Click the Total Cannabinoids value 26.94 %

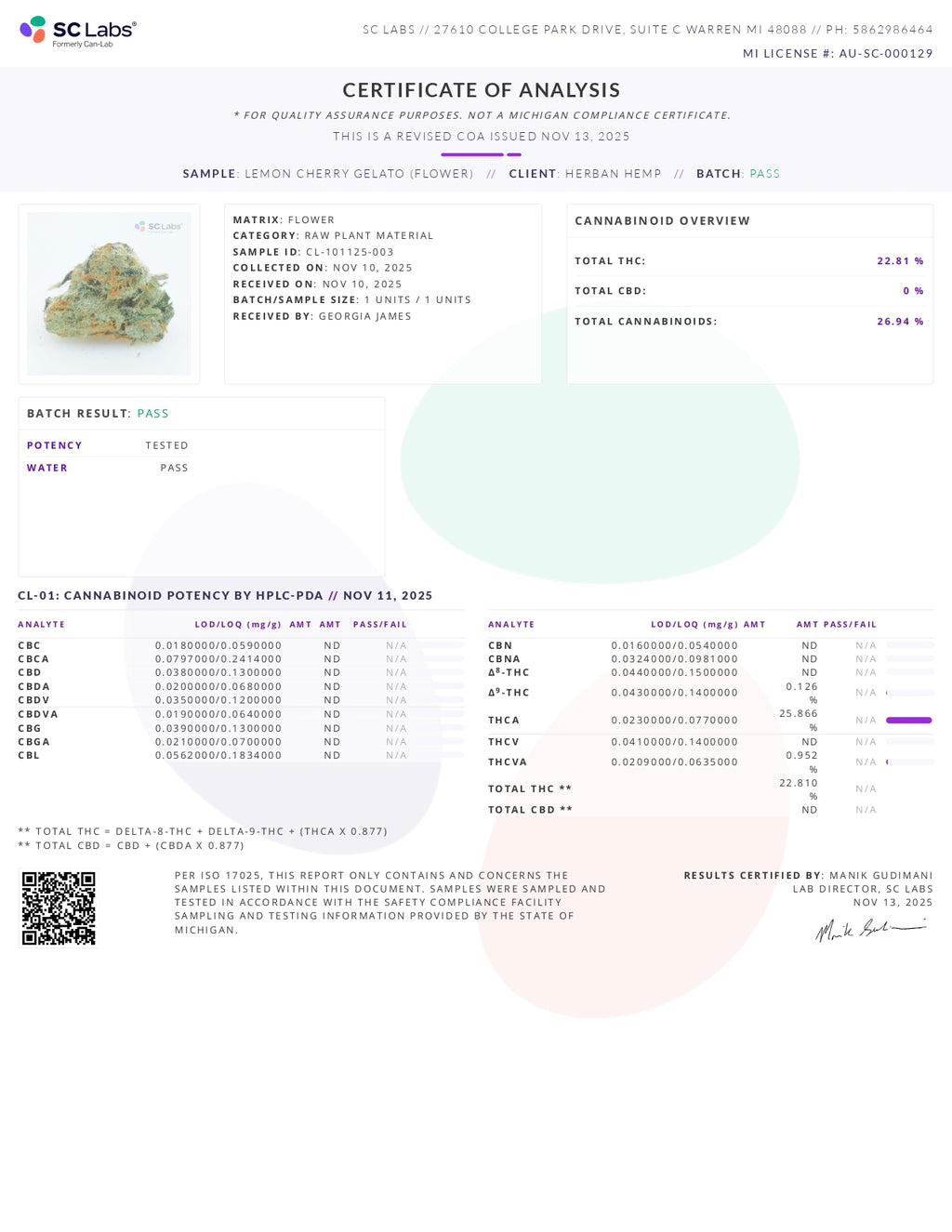pyautogui.click(x=899, y=322)
